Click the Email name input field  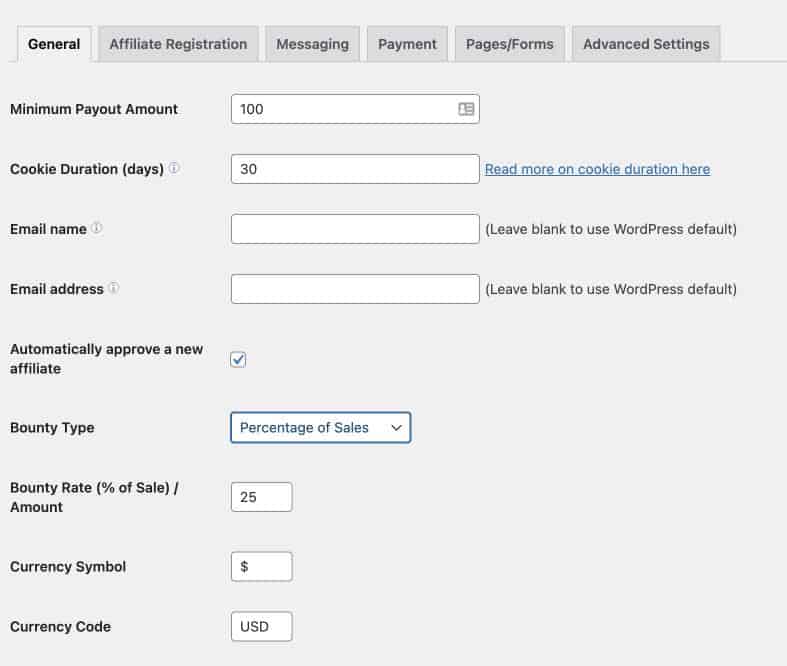355,229
